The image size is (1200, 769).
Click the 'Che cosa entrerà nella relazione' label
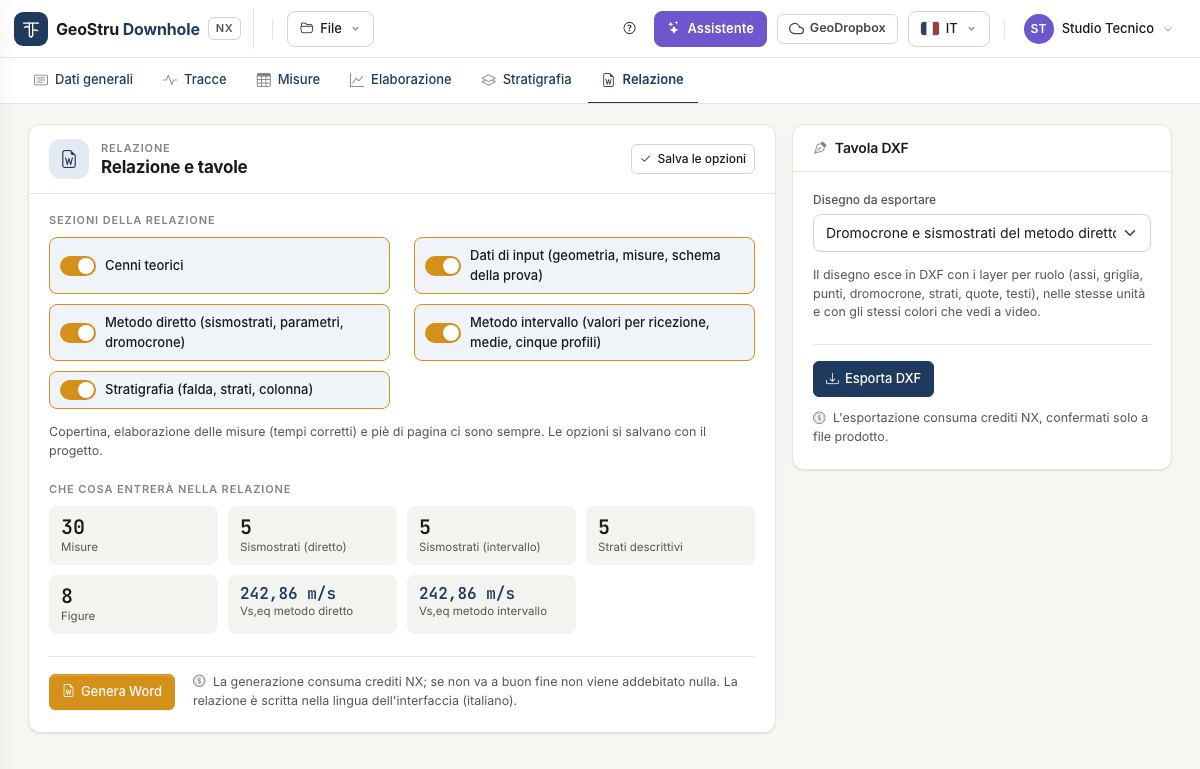(170, 489)
